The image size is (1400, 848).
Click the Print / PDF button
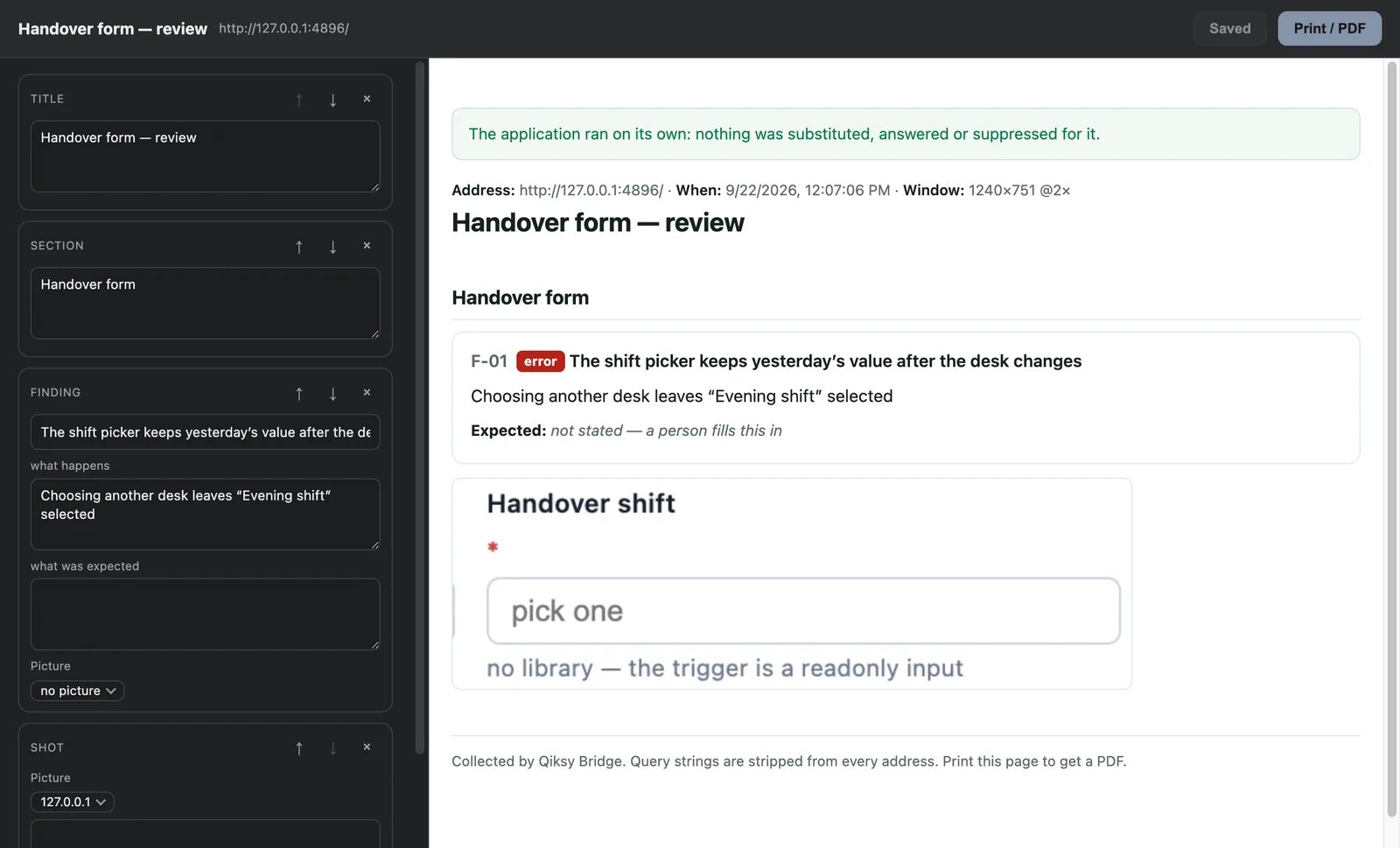pyautogui.click(x=1329, y=28)
